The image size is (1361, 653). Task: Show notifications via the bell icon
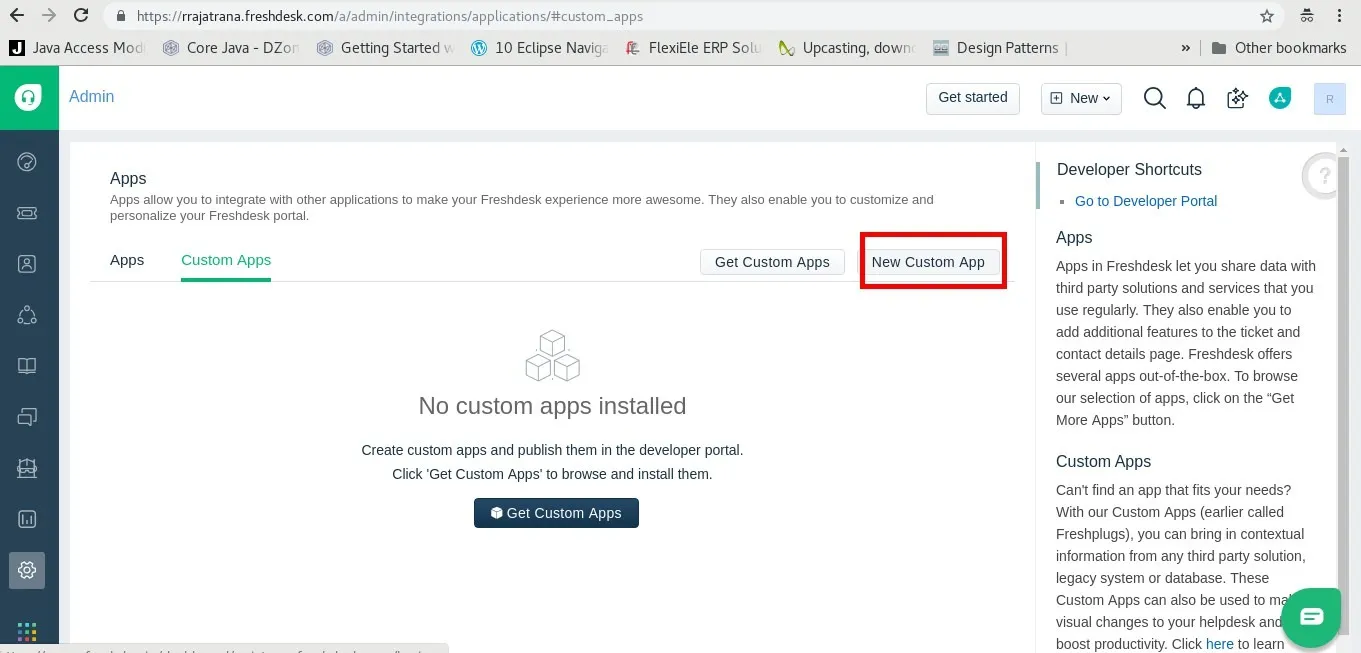tap(1196, 98)
